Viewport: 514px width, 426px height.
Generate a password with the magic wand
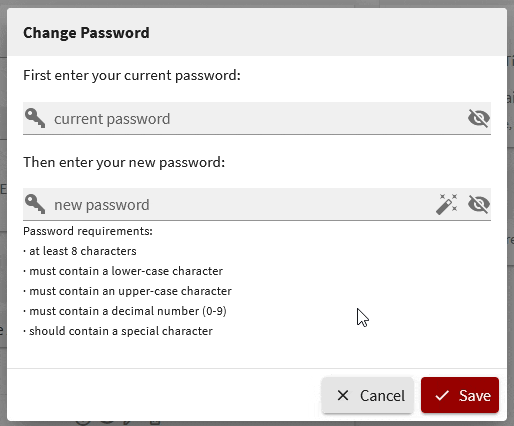pos(447,204)
